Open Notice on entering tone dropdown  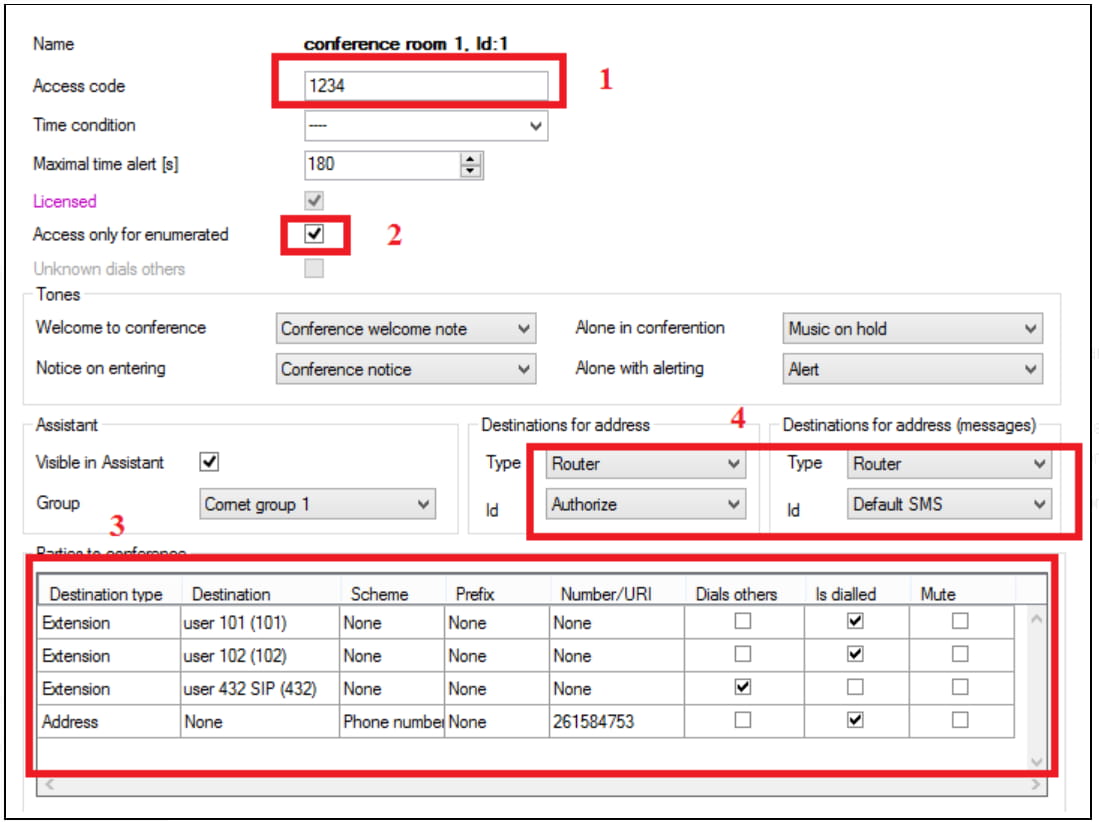pyautogui.click(x=406, y=369)
